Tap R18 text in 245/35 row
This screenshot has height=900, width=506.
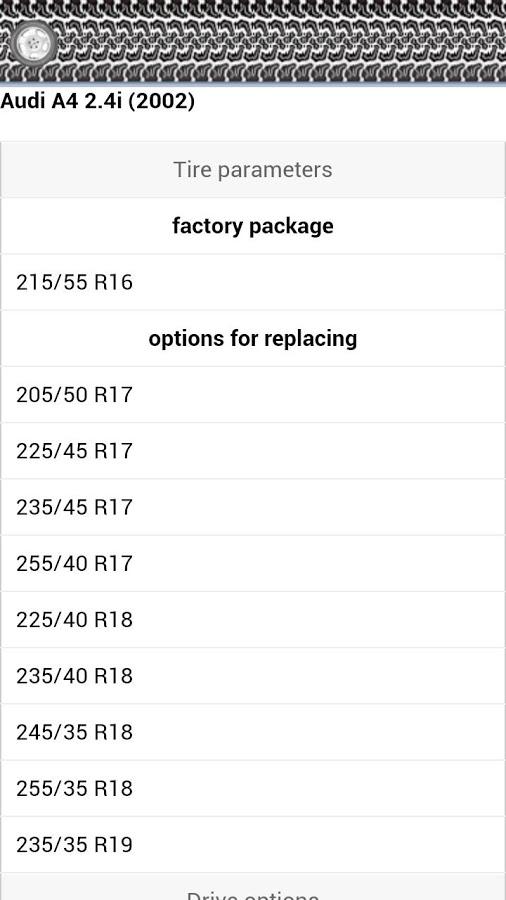[114, 732]
